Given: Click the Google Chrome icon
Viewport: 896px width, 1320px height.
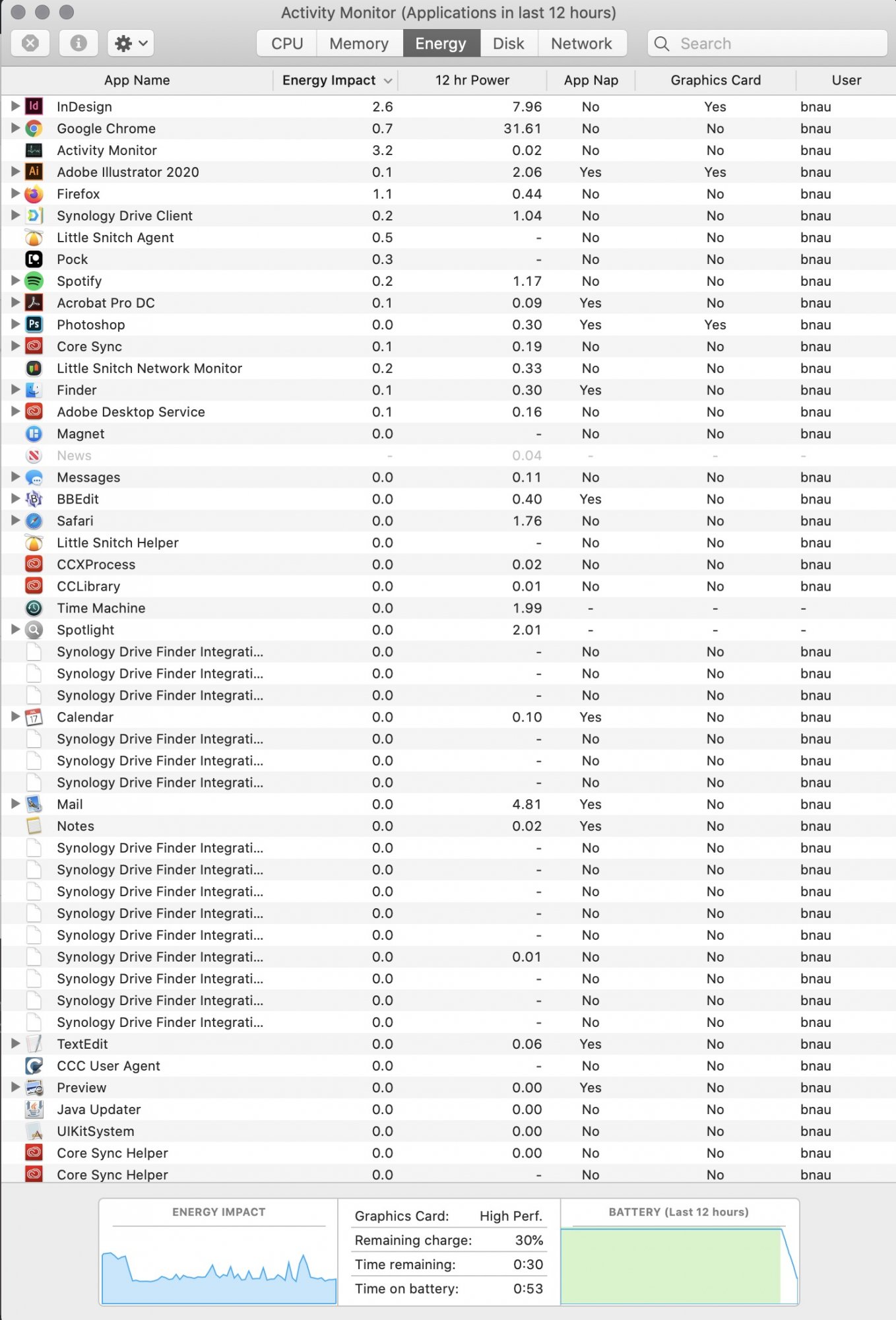Looking at the screenshot, I should (34, 128).
